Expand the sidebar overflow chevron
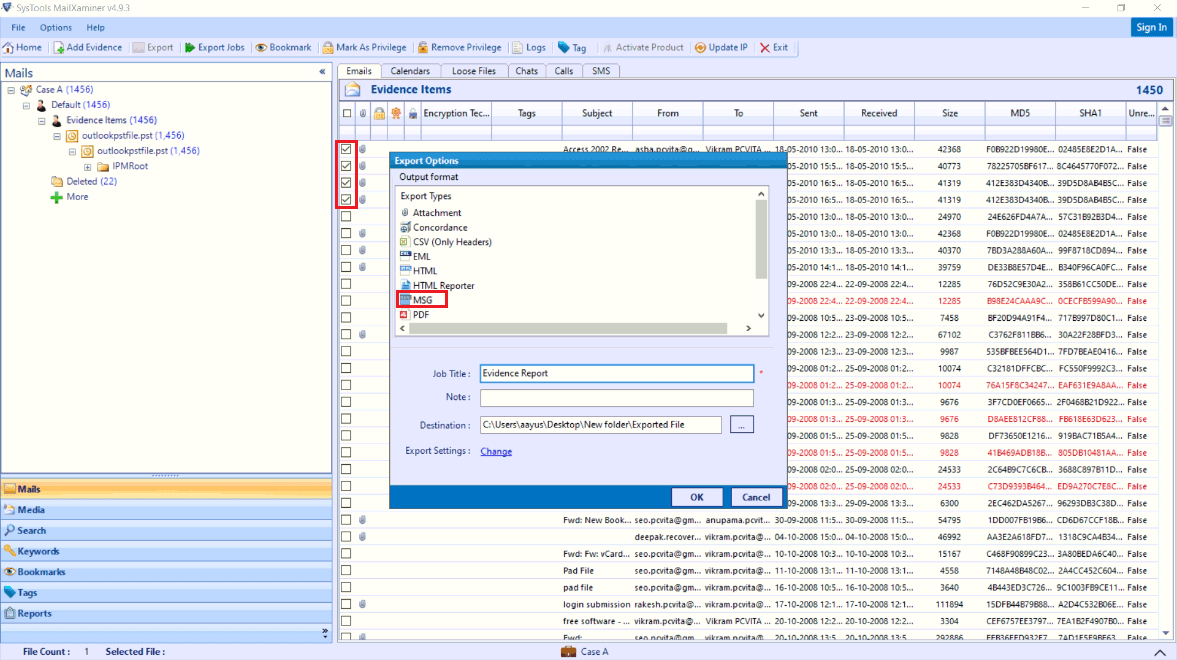 (x=325, y=632)
